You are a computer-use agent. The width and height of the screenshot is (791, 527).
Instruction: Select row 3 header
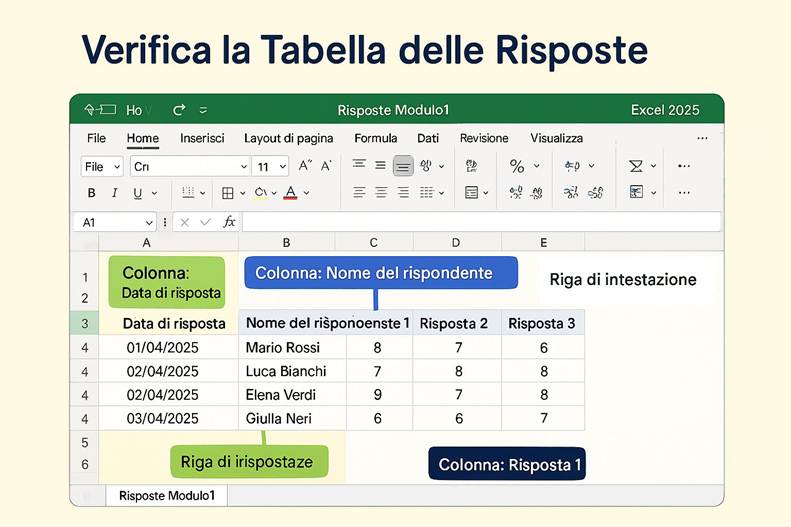coord(84,323)
